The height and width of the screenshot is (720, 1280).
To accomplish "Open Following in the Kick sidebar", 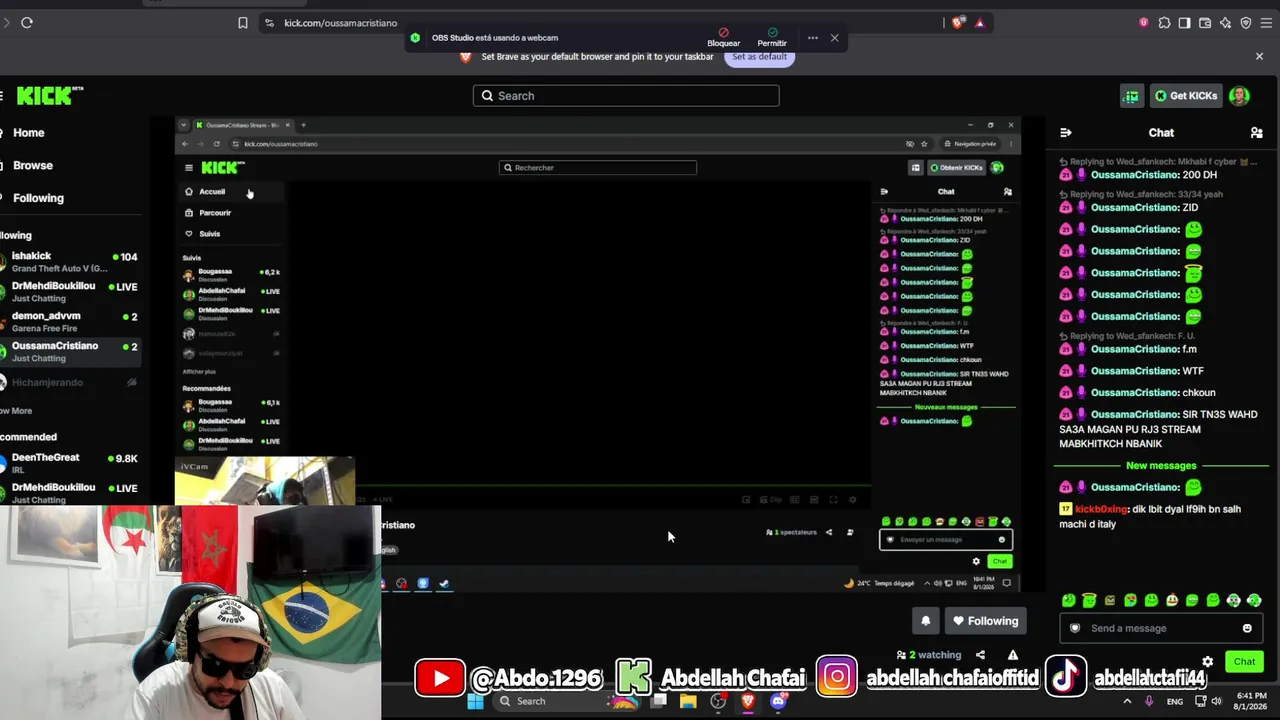I will [x=38, y=198].
